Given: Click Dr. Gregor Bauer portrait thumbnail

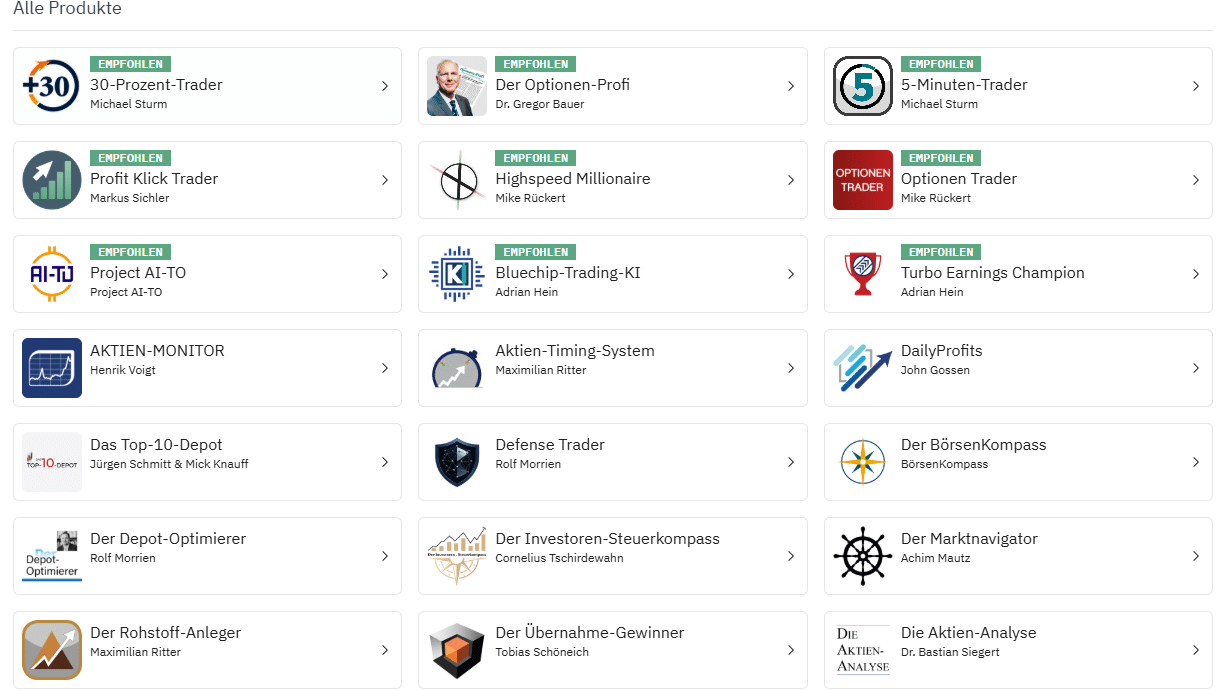Looking at the screenshot, I should pos(457,86).
